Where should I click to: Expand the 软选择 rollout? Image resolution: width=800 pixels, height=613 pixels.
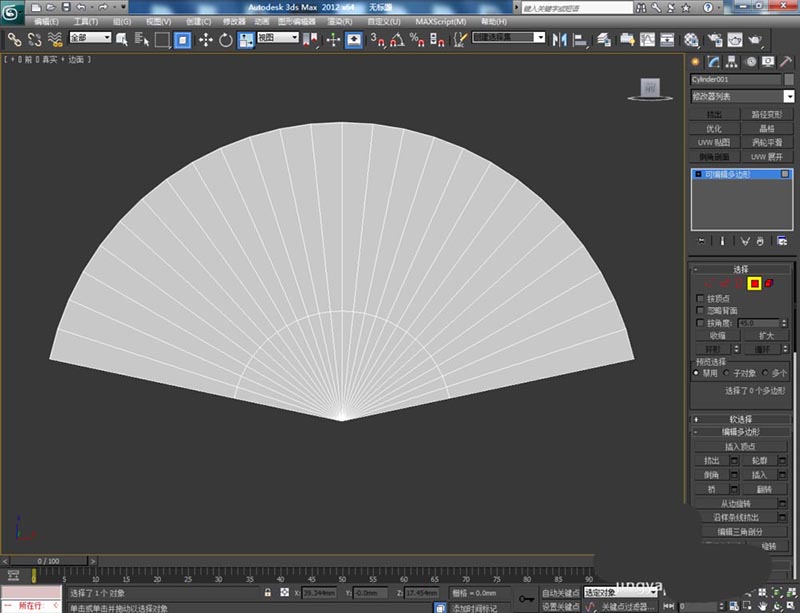pyautogui.click(x=741, y=419)
